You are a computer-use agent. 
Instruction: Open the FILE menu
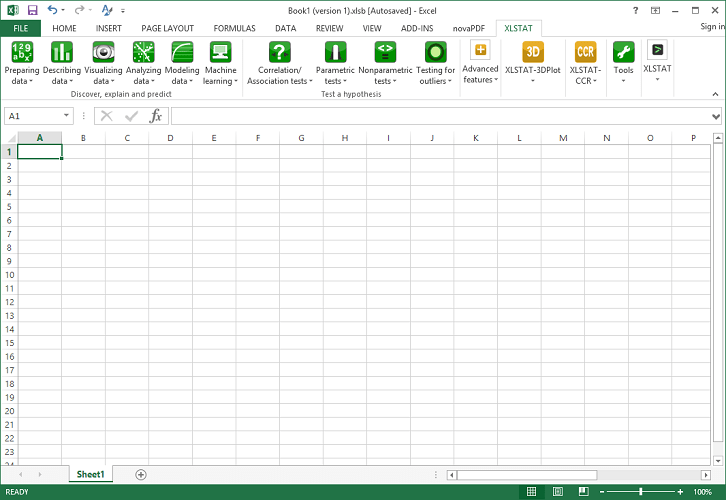(x=20, y=29)
